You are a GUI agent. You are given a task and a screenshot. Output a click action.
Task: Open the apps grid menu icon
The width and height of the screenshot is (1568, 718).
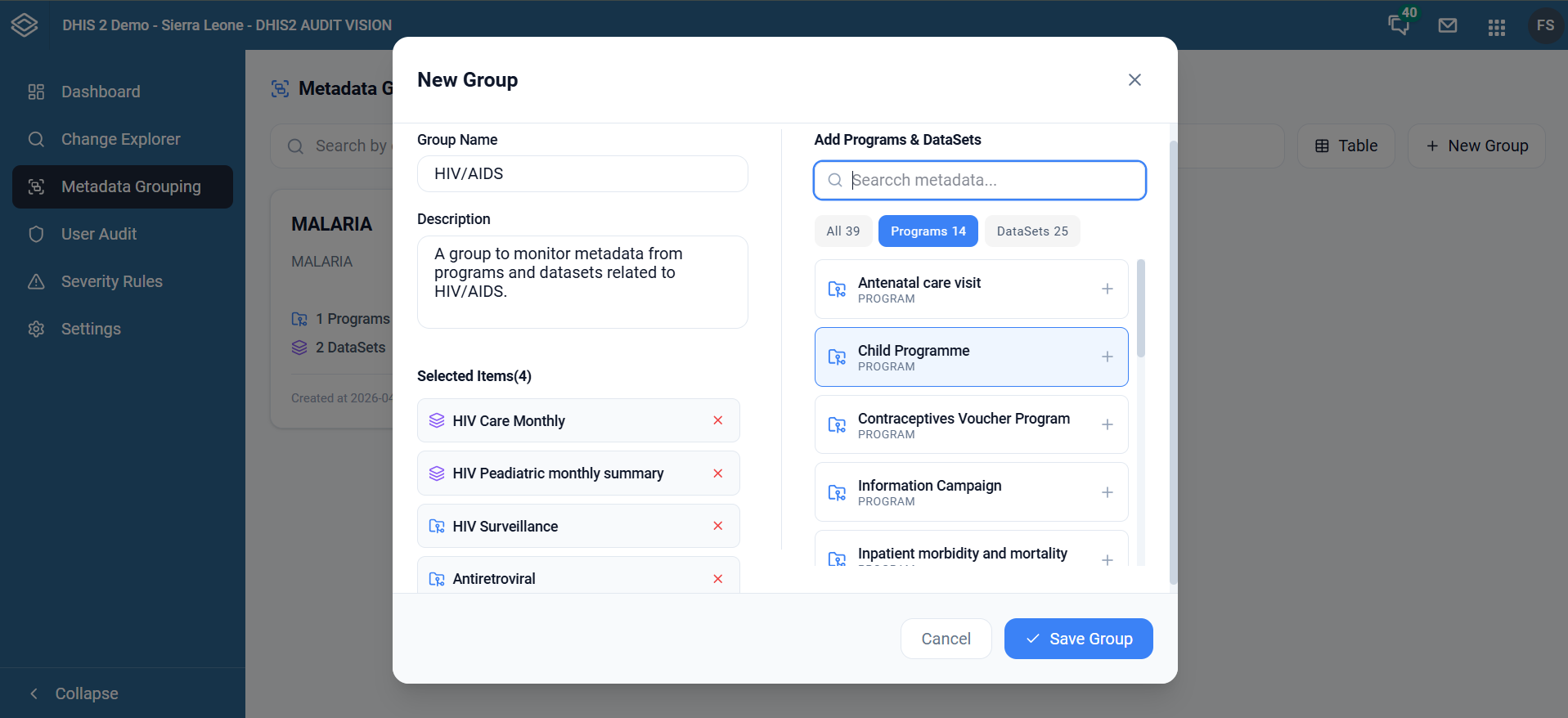pyautogui.click(x=1497, y=28)
